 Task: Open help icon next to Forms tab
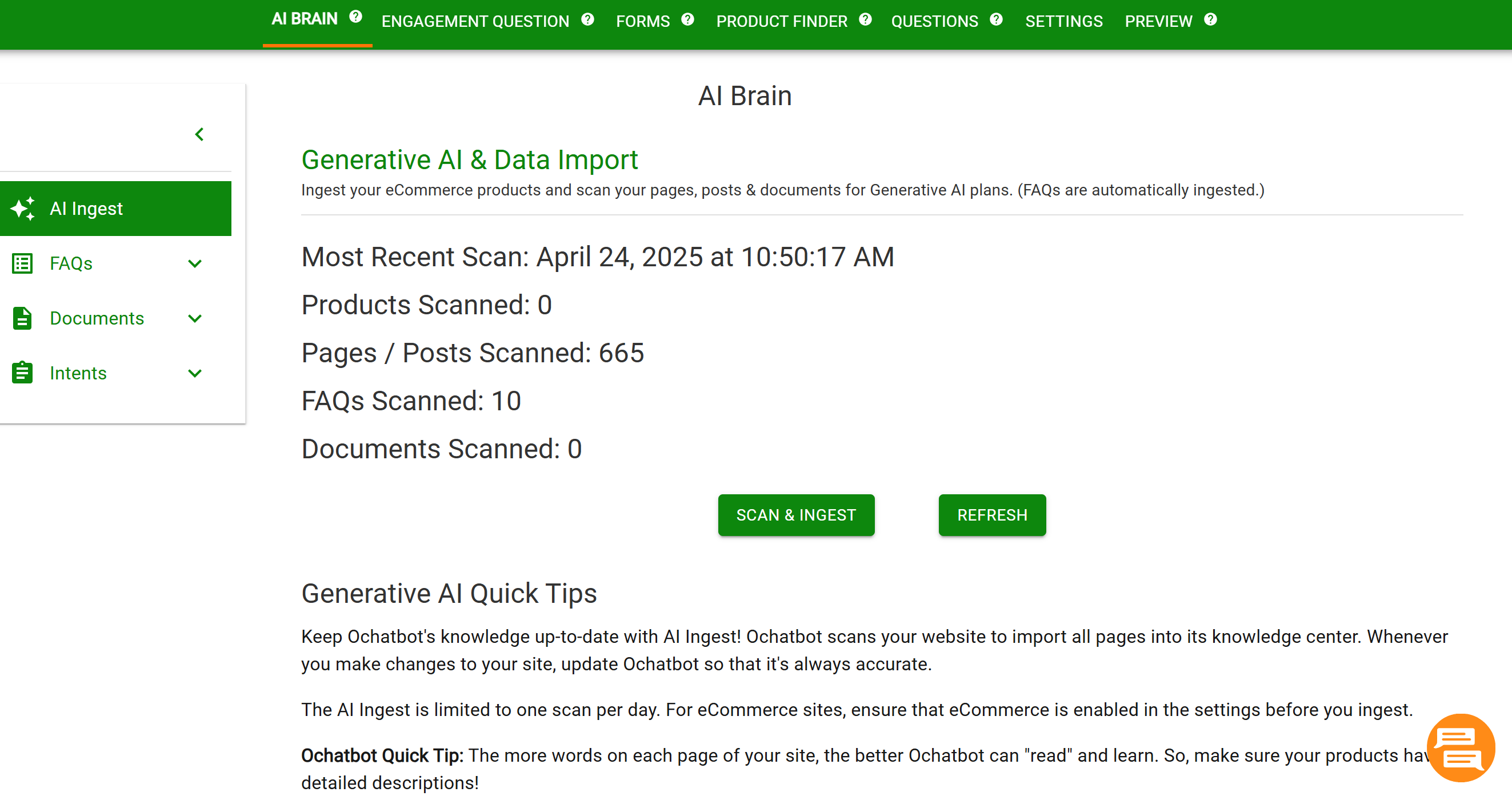pyautogui.click(x=687, y=19)
